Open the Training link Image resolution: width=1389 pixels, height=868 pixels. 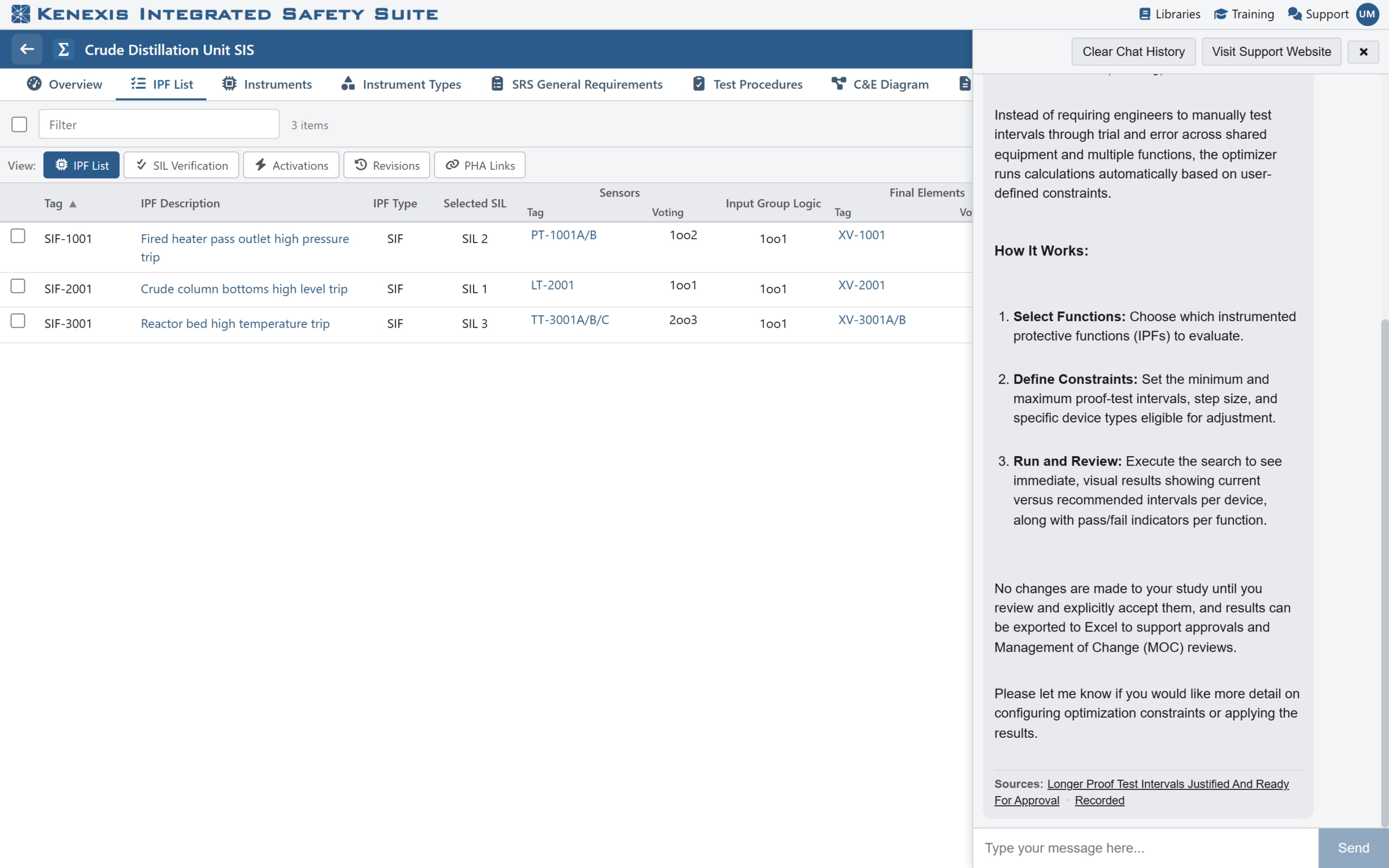tap(1244, 14)
